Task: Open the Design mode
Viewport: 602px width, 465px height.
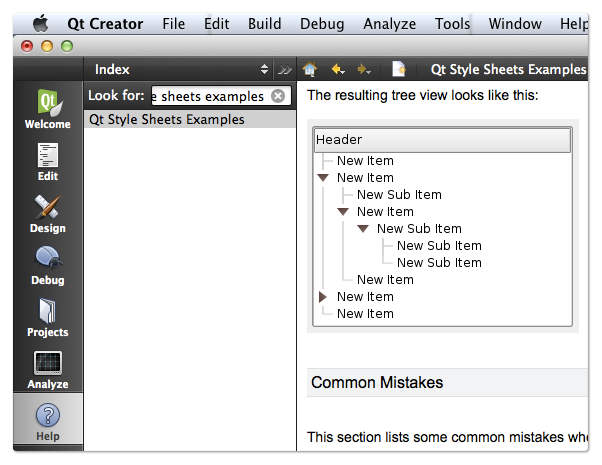Action: [x=48, y=214]
